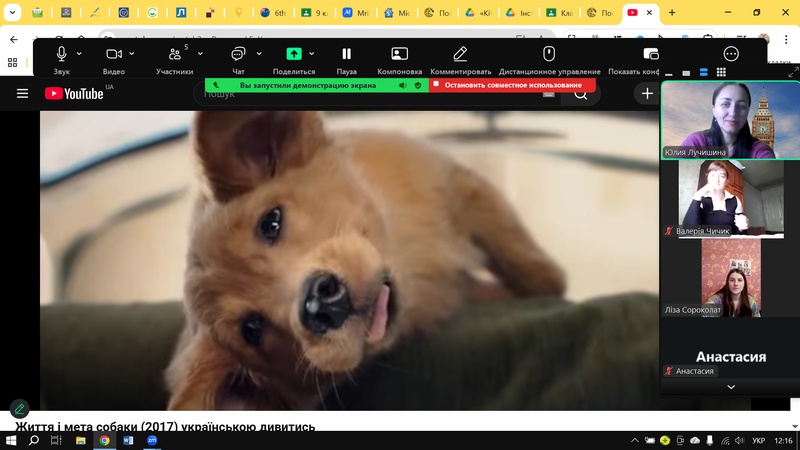Viewport: 800px width, 450px height.
Task: Expand audio options arrow beside Звук
Action: click(x=86, y=54)
